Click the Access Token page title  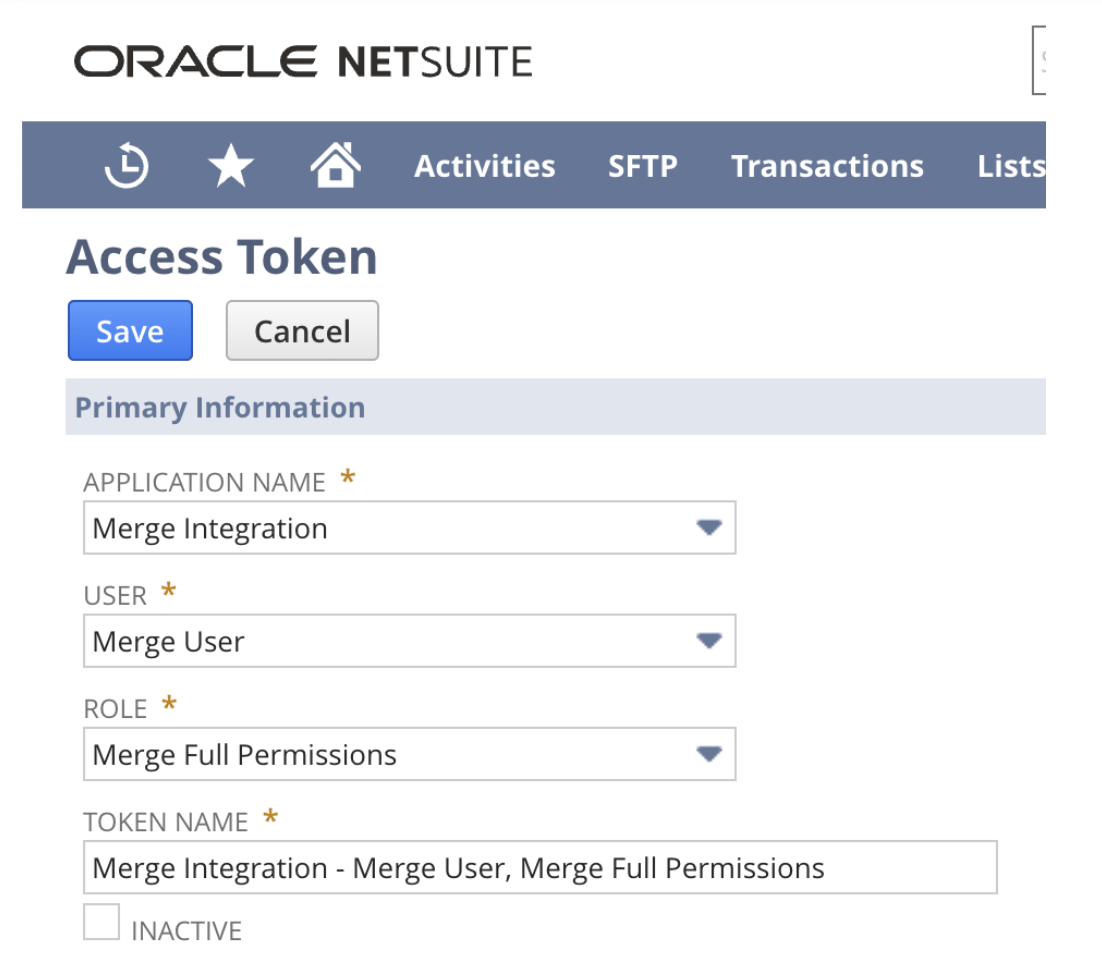(x=222, y=257)
